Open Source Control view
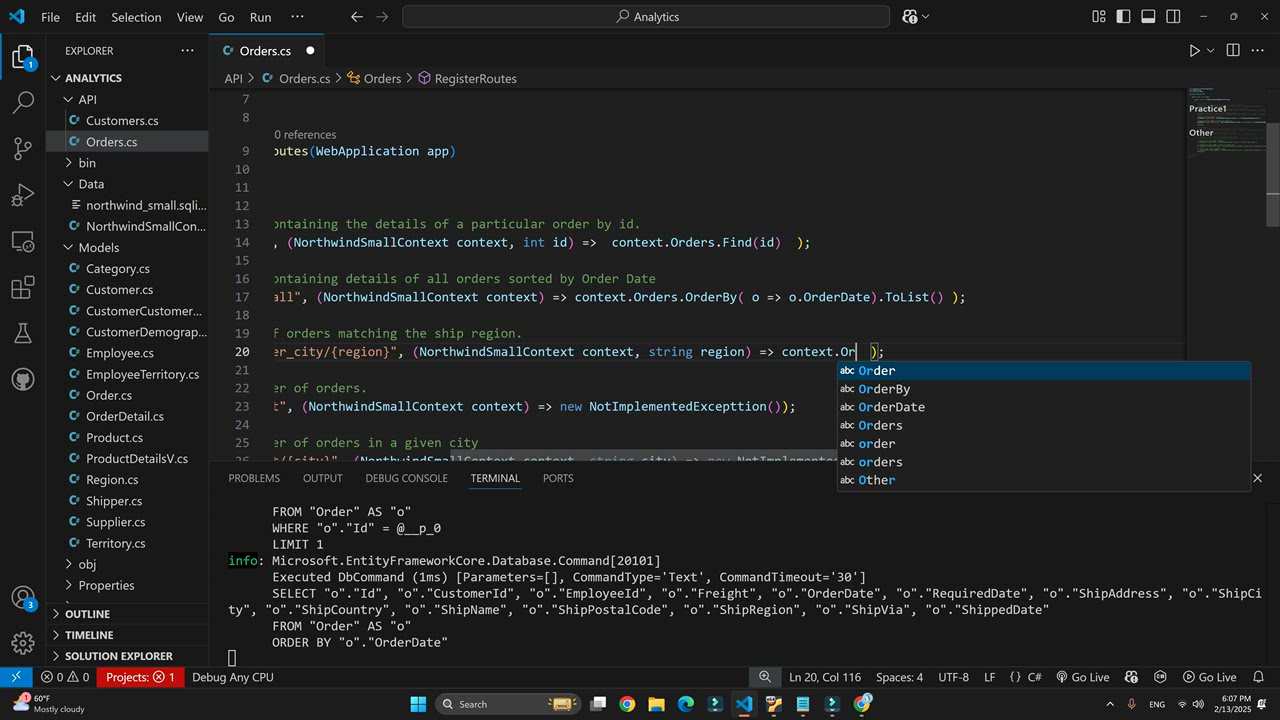Screen dimensions: 1280x720 pos(23,149)
